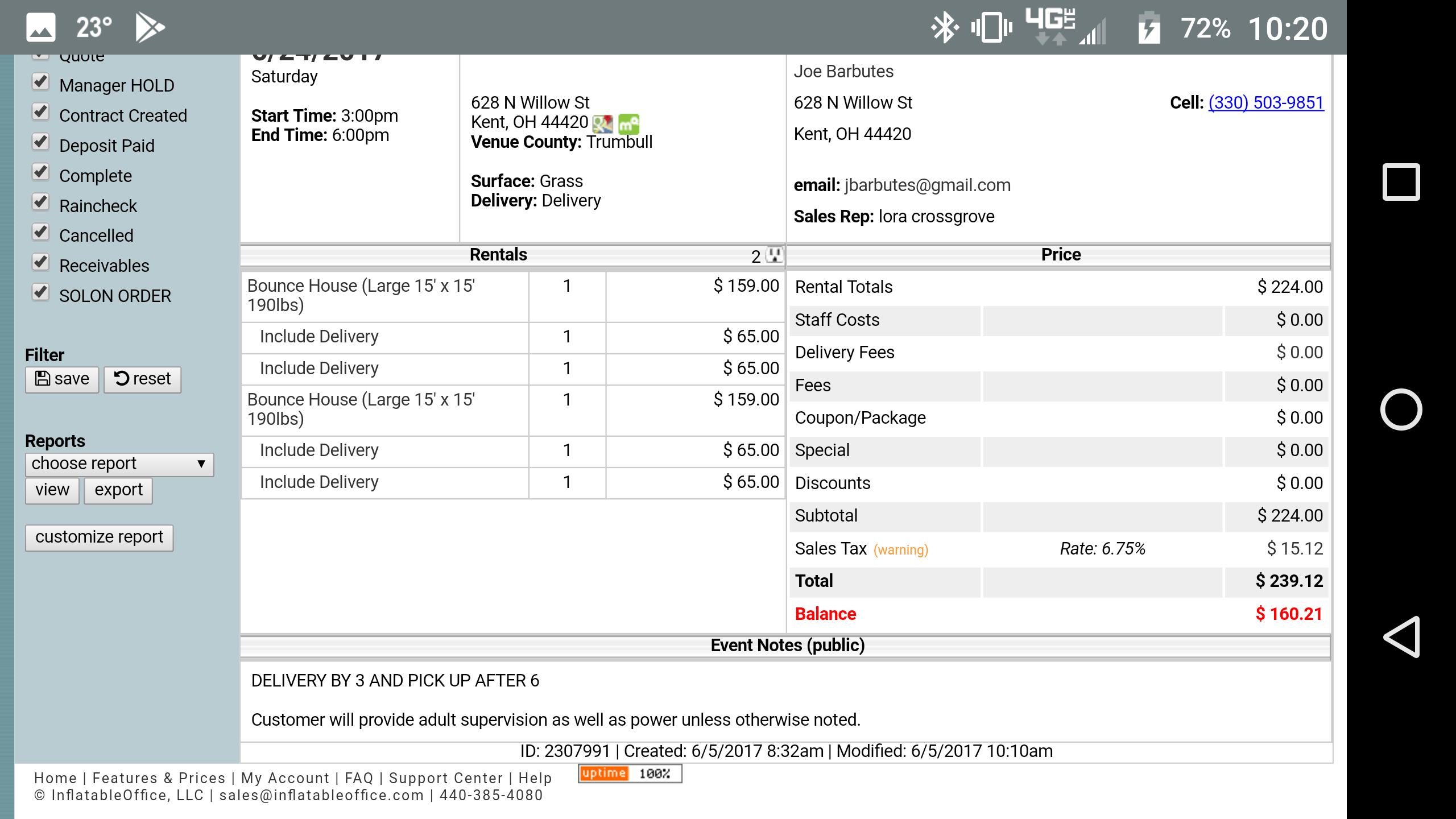Open the MapQuest icon beside the address
The width and height of the screenshot is (1456, 819).
(x=628, y=123)
